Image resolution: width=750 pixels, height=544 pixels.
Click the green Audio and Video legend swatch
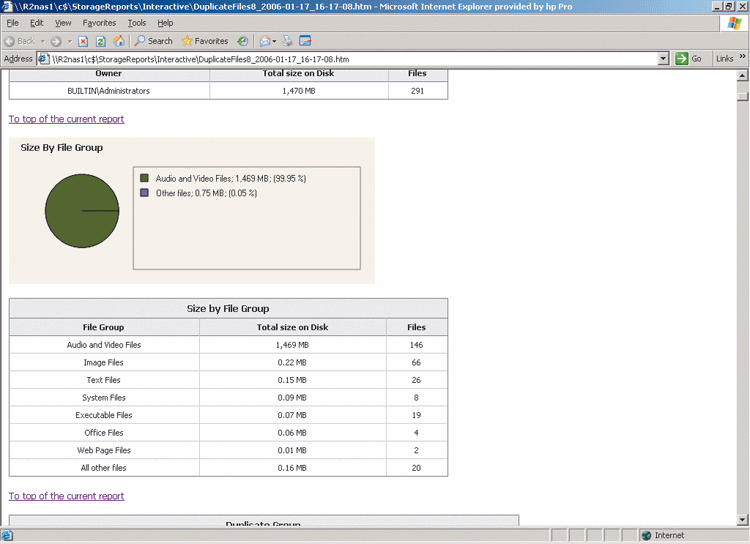[144, 178]
